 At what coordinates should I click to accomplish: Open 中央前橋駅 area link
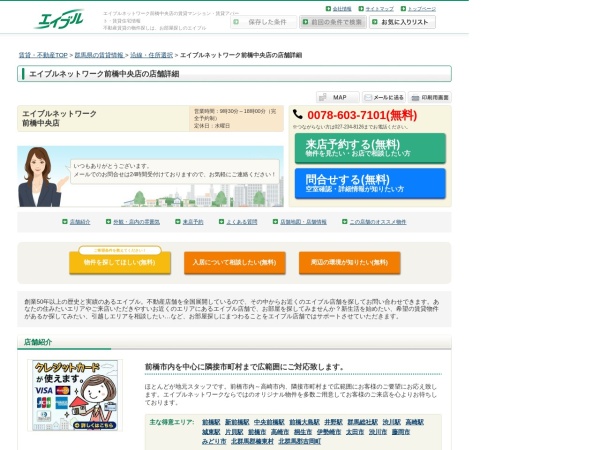[x=269, y=422]
